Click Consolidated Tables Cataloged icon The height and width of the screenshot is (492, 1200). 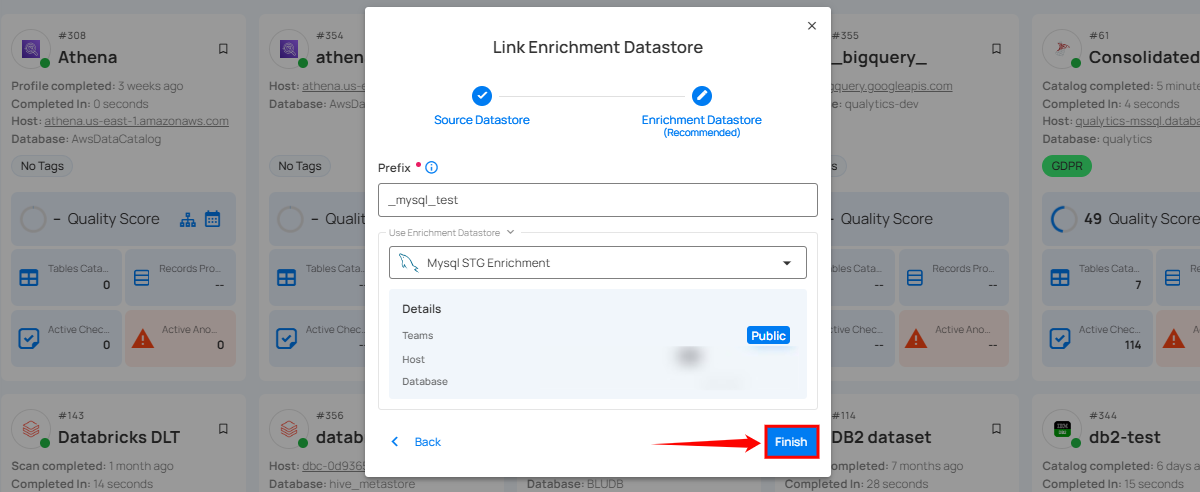pos(1060,278)
